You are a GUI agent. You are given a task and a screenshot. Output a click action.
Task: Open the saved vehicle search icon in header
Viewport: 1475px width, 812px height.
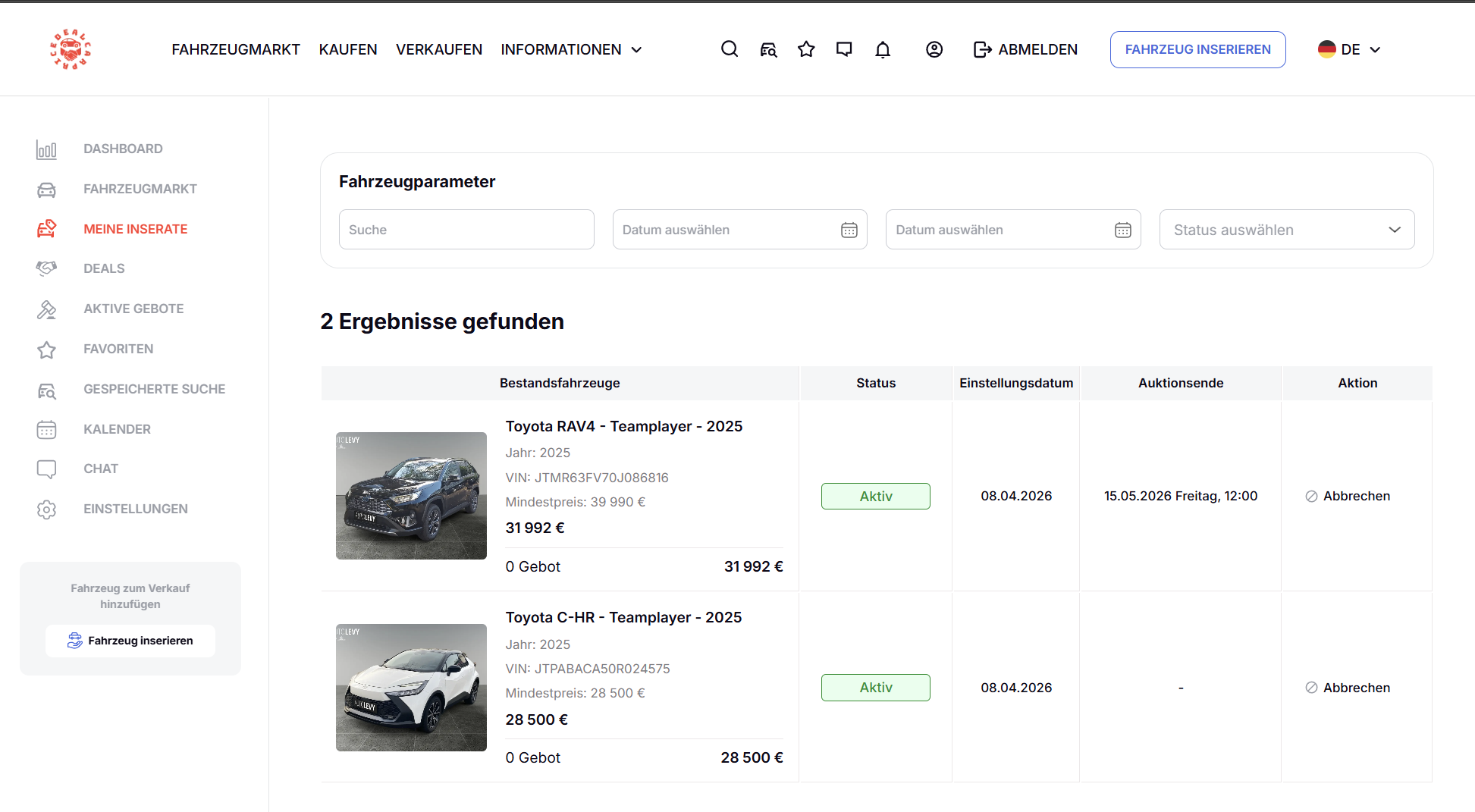click(x=768, y=49)
